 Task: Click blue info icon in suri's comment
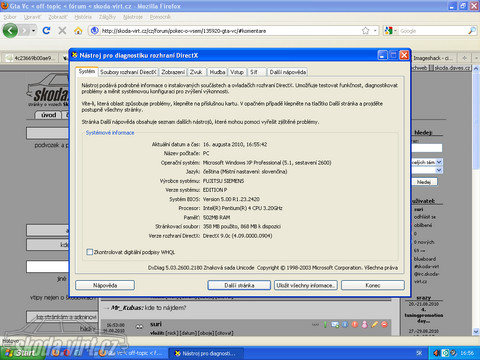(x=345, y=324)
